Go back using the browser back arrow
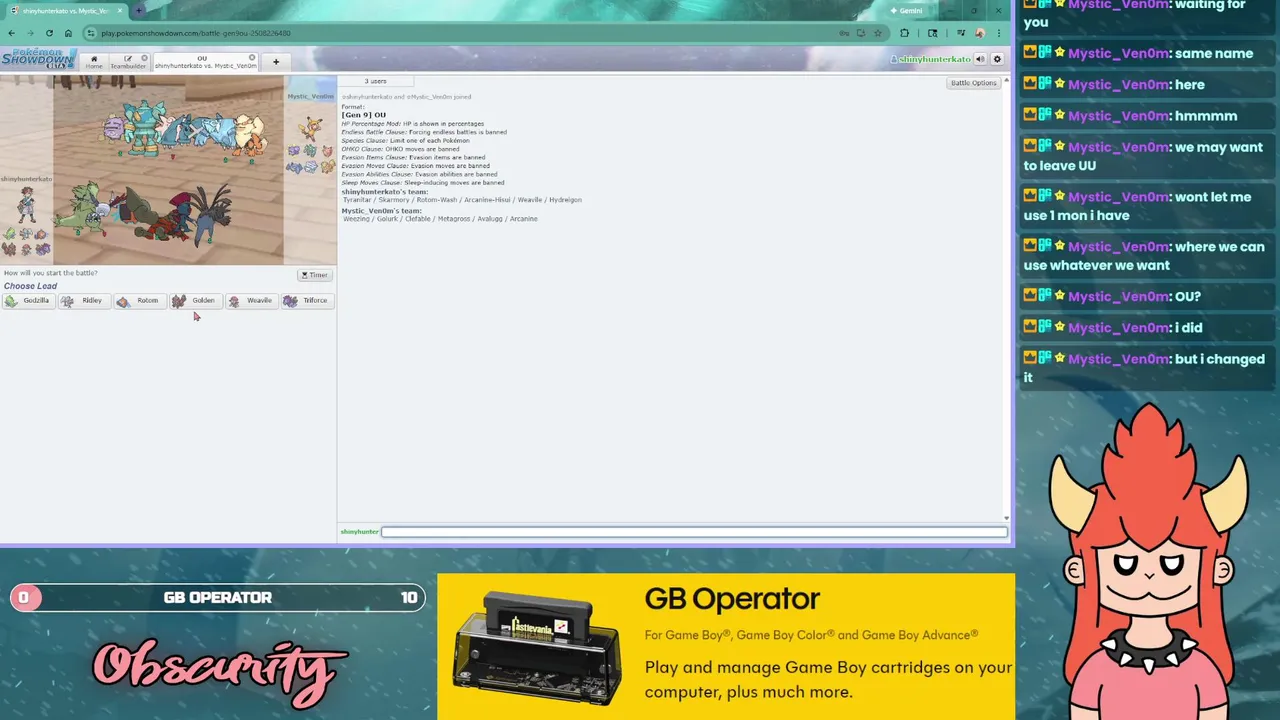This screenshot has height=720, width=1280. (x=11, y=33)
